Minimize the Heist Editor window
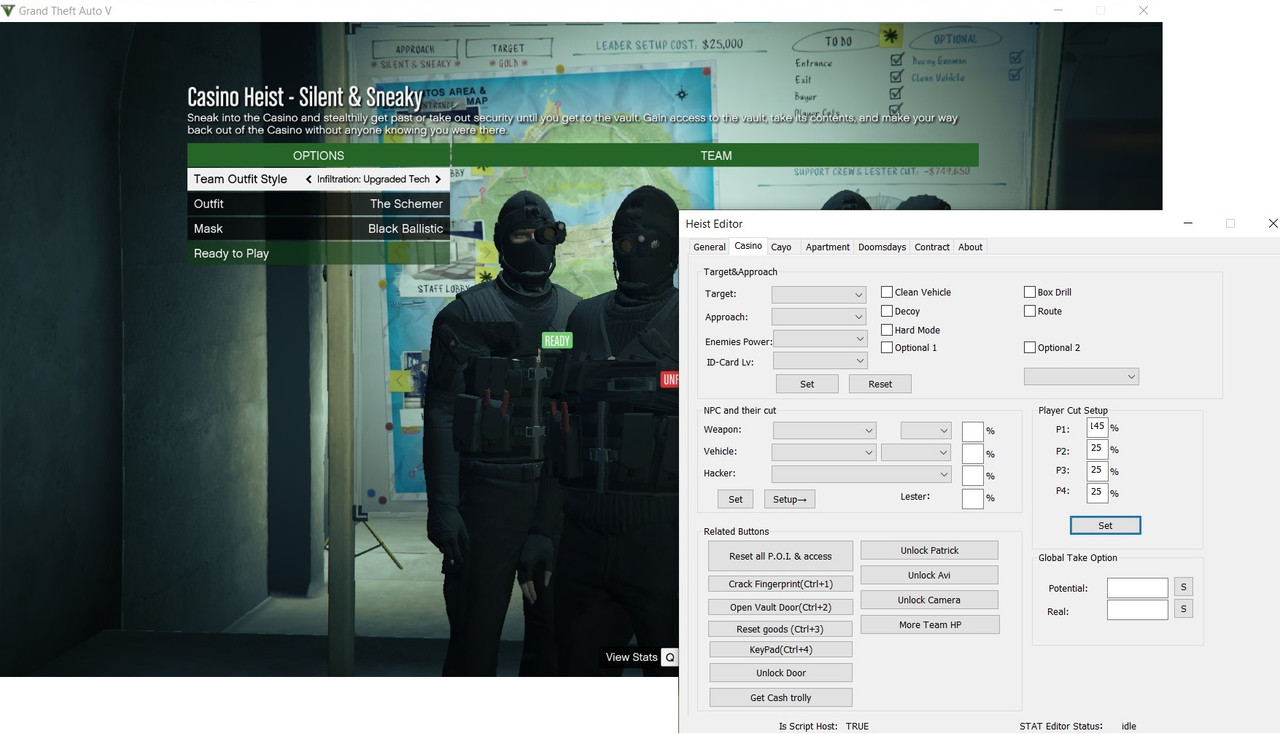The height and width of the screenshot is (734, 1280). click(x=1188, y=224)
